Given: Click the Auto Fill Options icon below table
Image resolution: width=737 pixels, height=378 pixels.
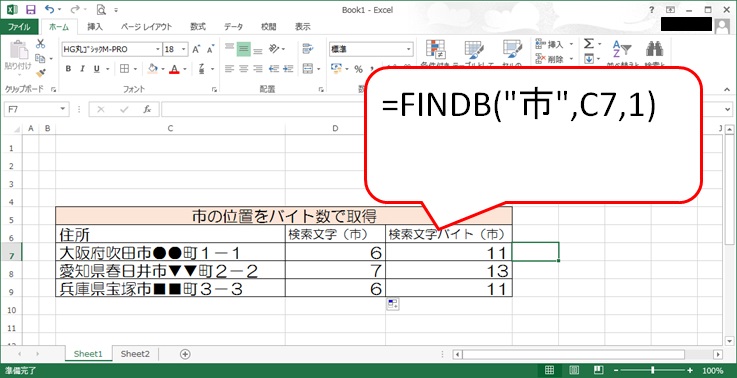Looking at the screenshot, I should point(393,304).
